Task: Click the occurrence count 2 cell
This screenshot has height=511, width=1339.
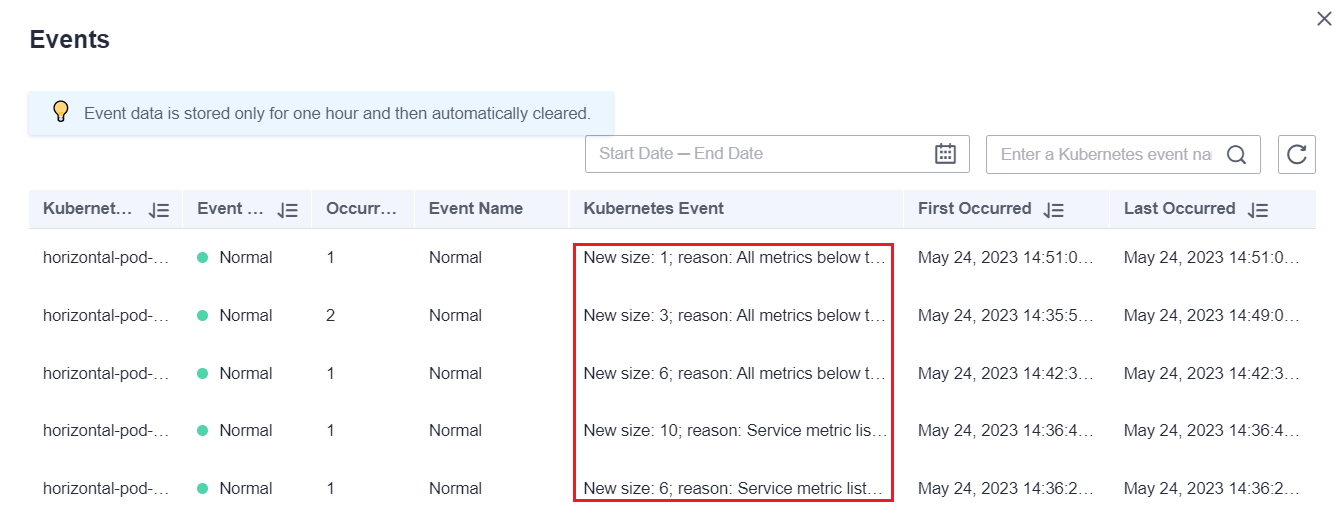Action: pyautogui.click(x=331, y=316)
